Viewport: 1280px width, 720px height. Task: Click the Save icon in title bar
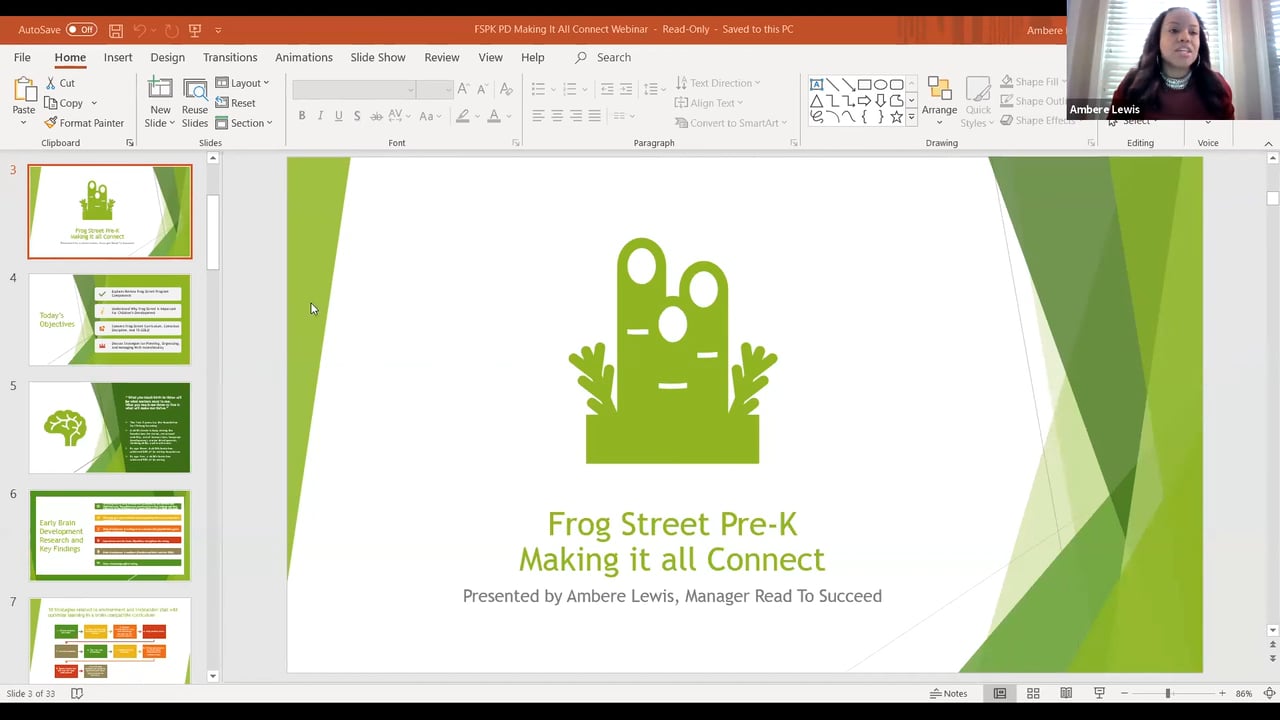116,30
